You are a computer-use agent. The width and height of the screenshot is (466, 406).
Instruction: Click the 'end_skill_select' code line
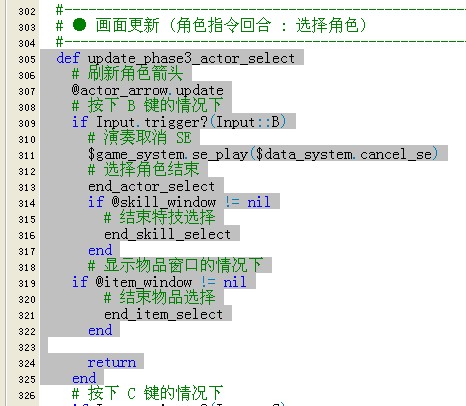167,234
